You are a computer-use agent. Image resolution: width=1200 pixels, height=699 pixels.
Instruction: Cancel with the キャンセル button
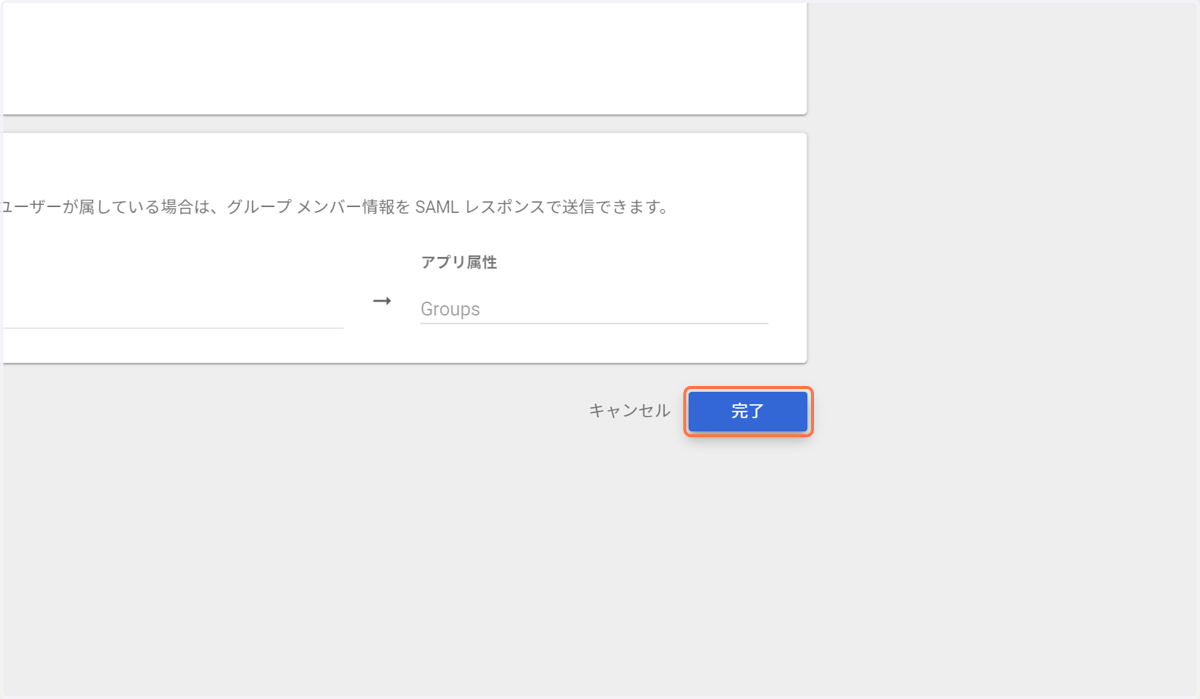click(629, 411)
